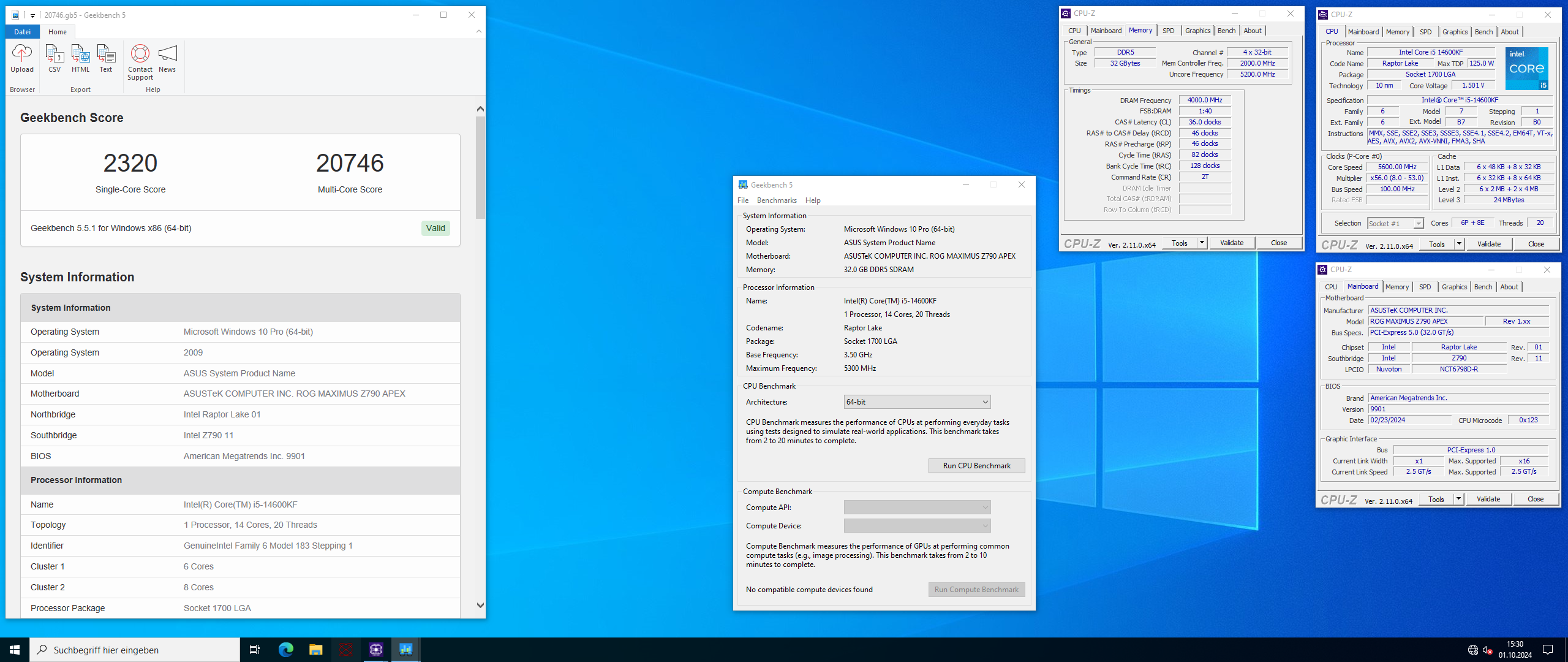This screenshot has height=662, width=1568.
Task: Open Task View from taskbar
Action: [x=255, y=650]
